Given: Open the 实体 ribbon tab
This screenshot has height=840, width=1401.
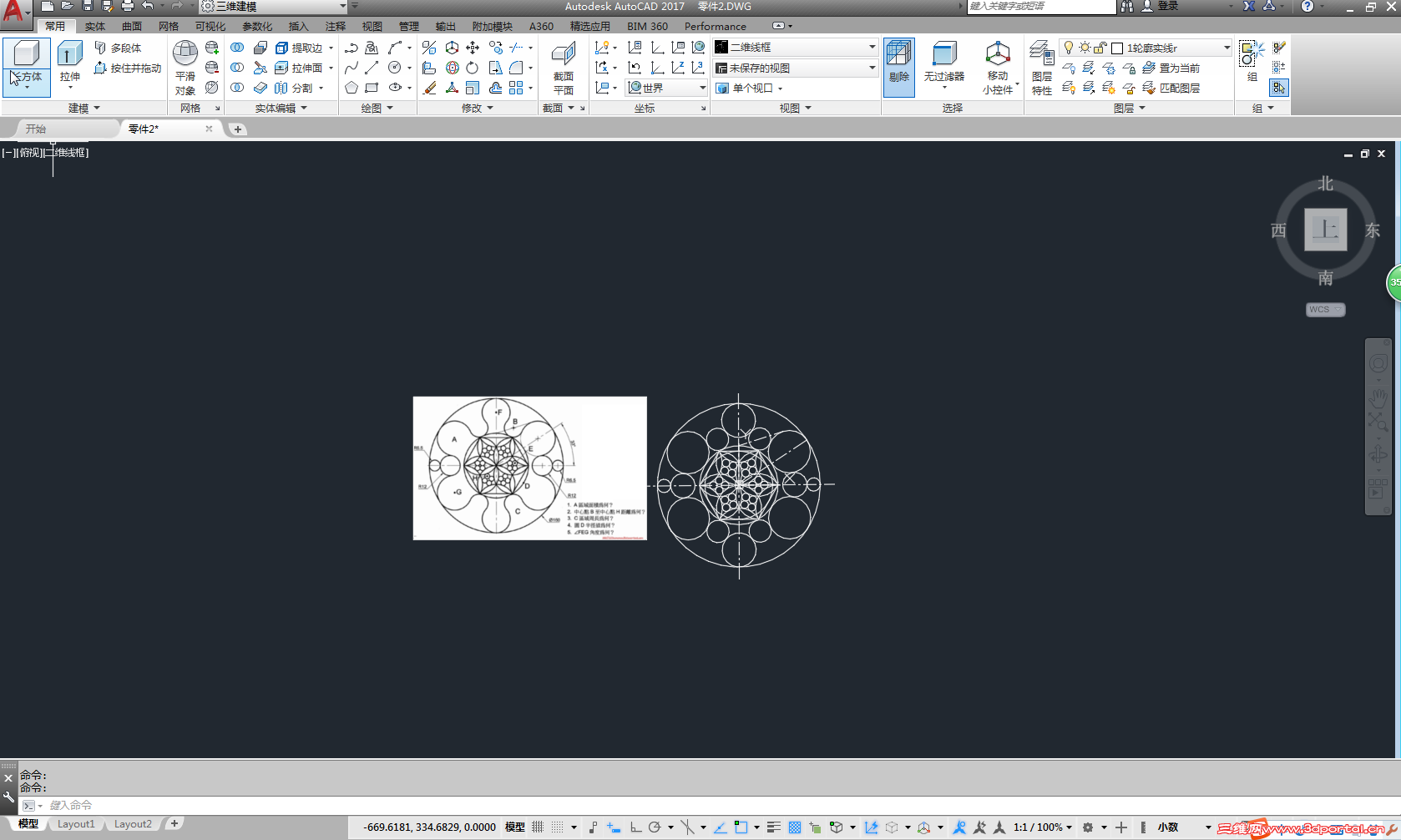Looking at the screenshot, I should pyautogui.click(x=95, y=27).
